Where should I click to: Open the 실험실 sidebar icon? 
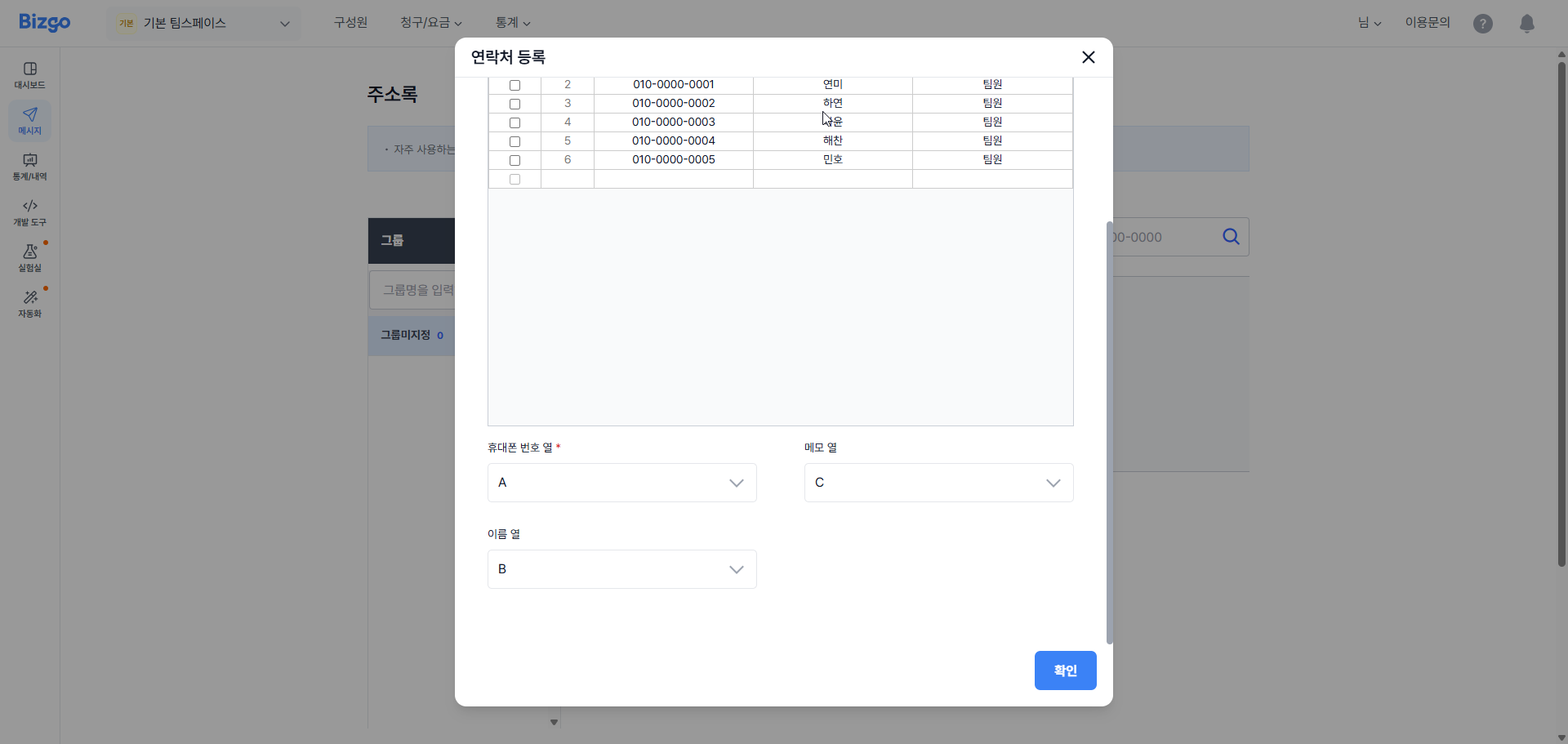pyautogui.click(x=29, y=257)
